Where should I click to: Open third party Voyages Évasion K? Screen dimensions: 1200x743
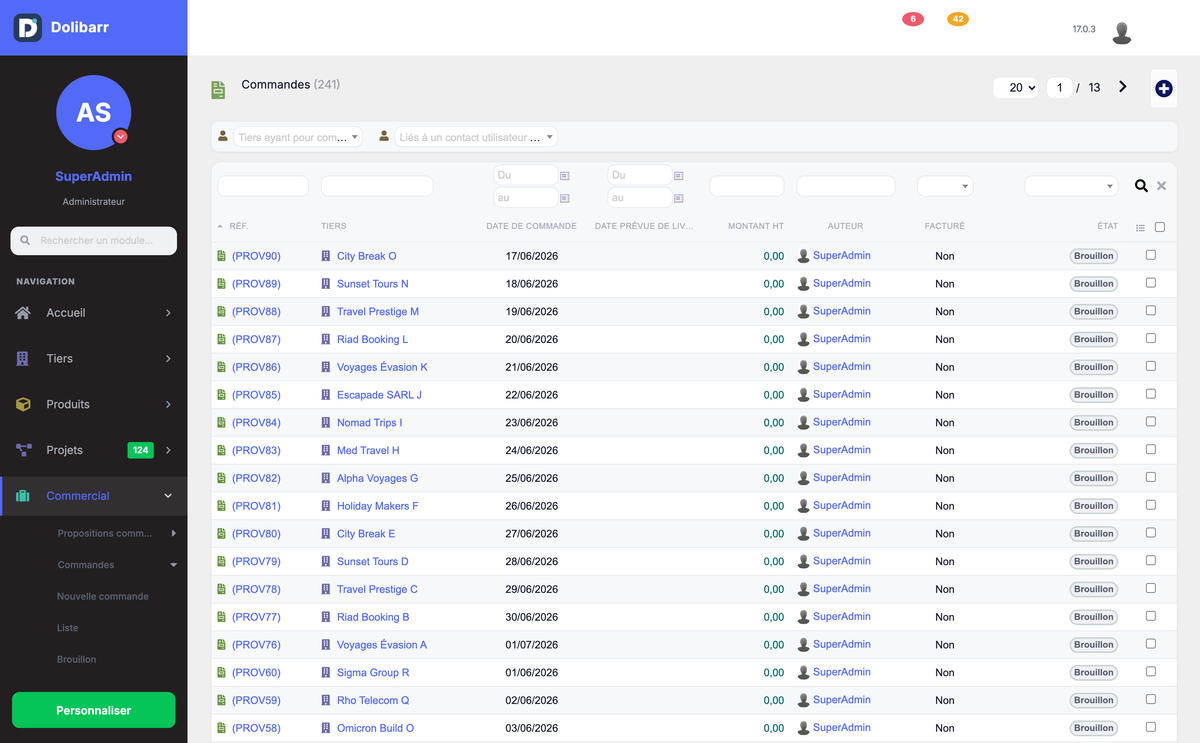click(x=382, y=367)
